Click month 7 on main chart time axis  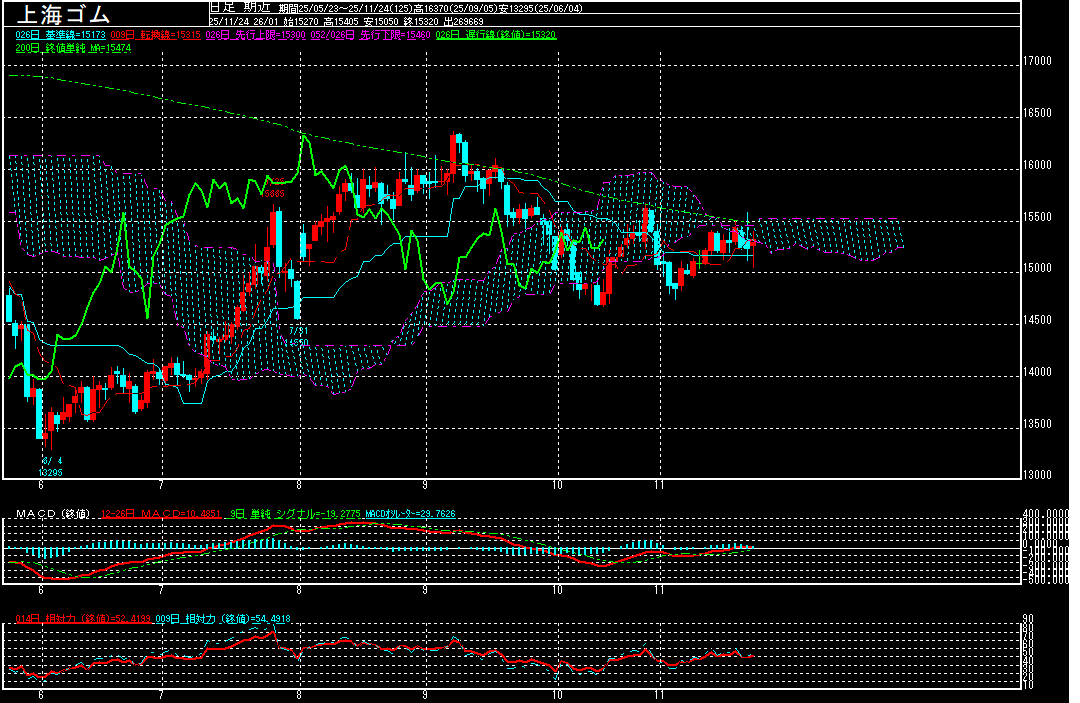click(161, 485)
